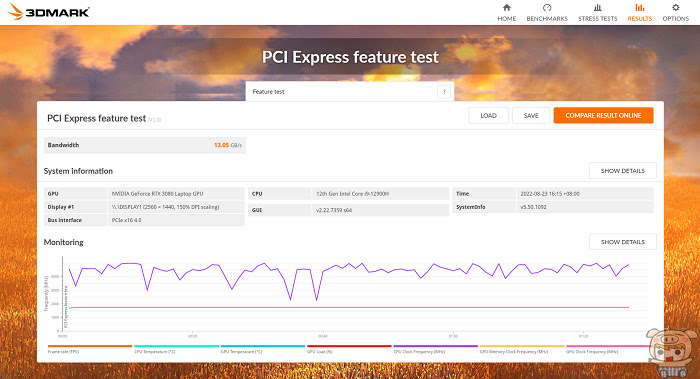Click the 3DMark logo
The height and width of the screenshot is (379, 700).
pyautogui.click(x=49, y=12)
